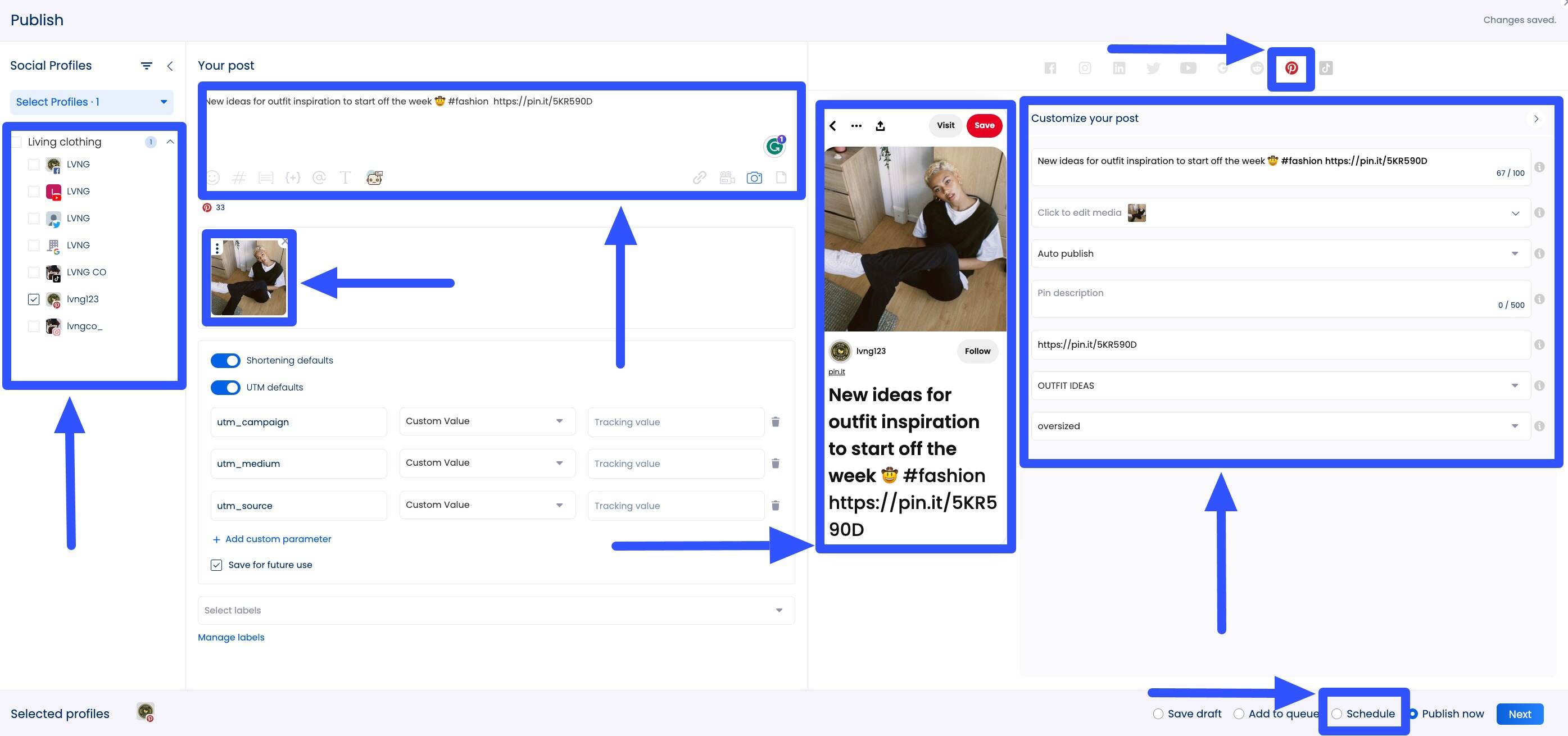Viewport: 1568px width, 736px height.
Task: Select the Facebook preview icon
Action: click(x=1050, y=68)
